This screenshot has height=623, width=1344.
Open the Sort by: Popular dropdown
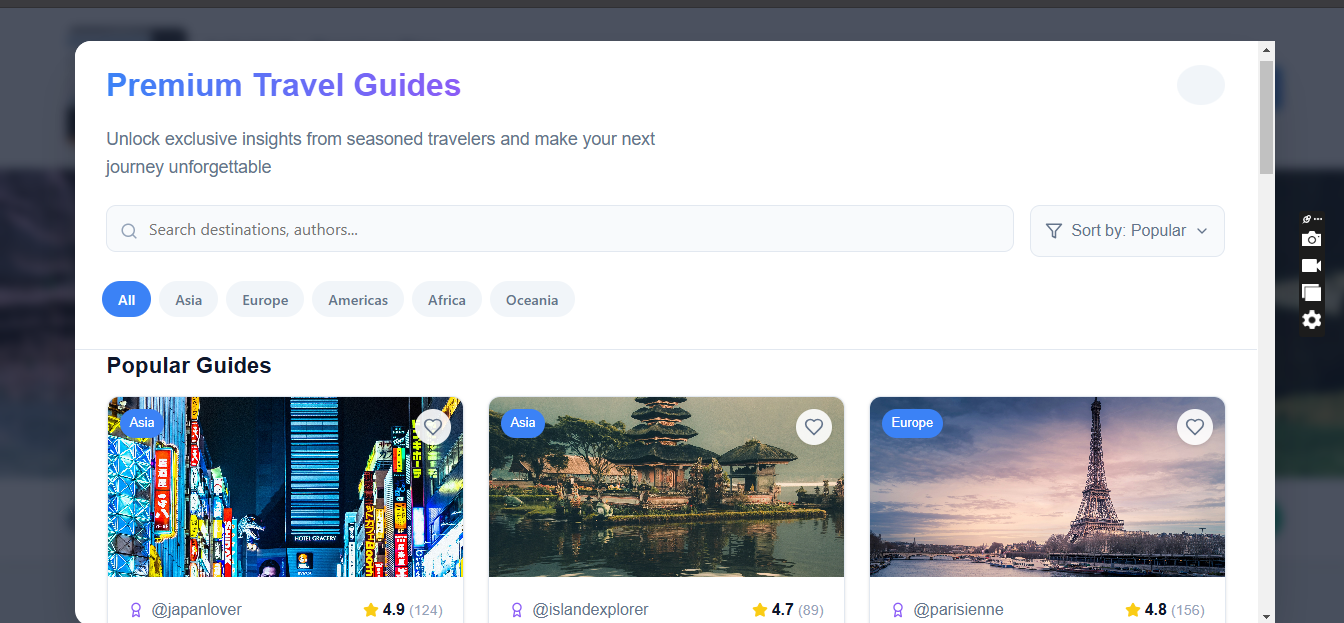(1127, 231)
